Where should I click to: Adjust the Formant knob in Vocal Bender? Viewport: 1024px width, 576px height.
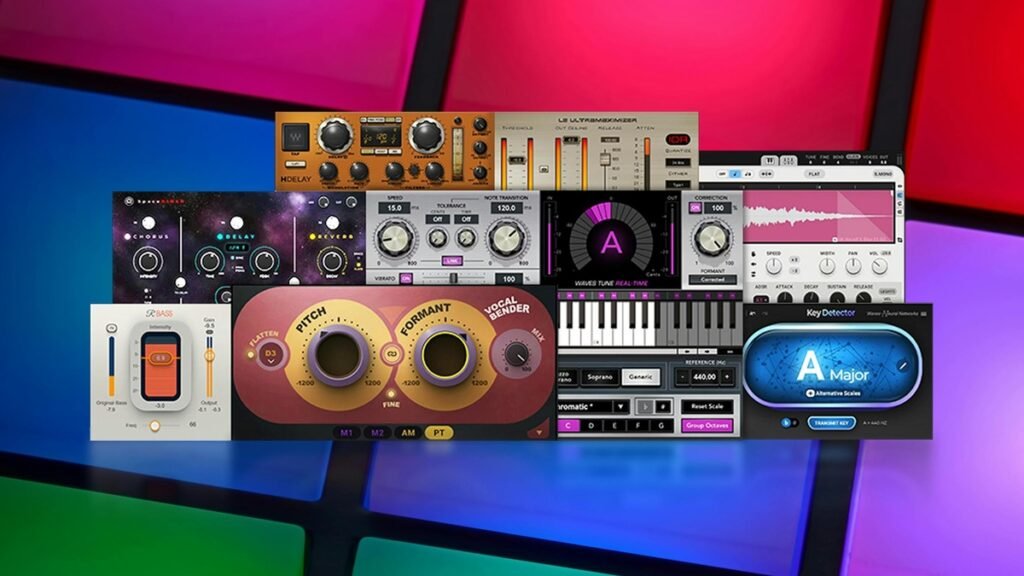[x=444, y=354]
